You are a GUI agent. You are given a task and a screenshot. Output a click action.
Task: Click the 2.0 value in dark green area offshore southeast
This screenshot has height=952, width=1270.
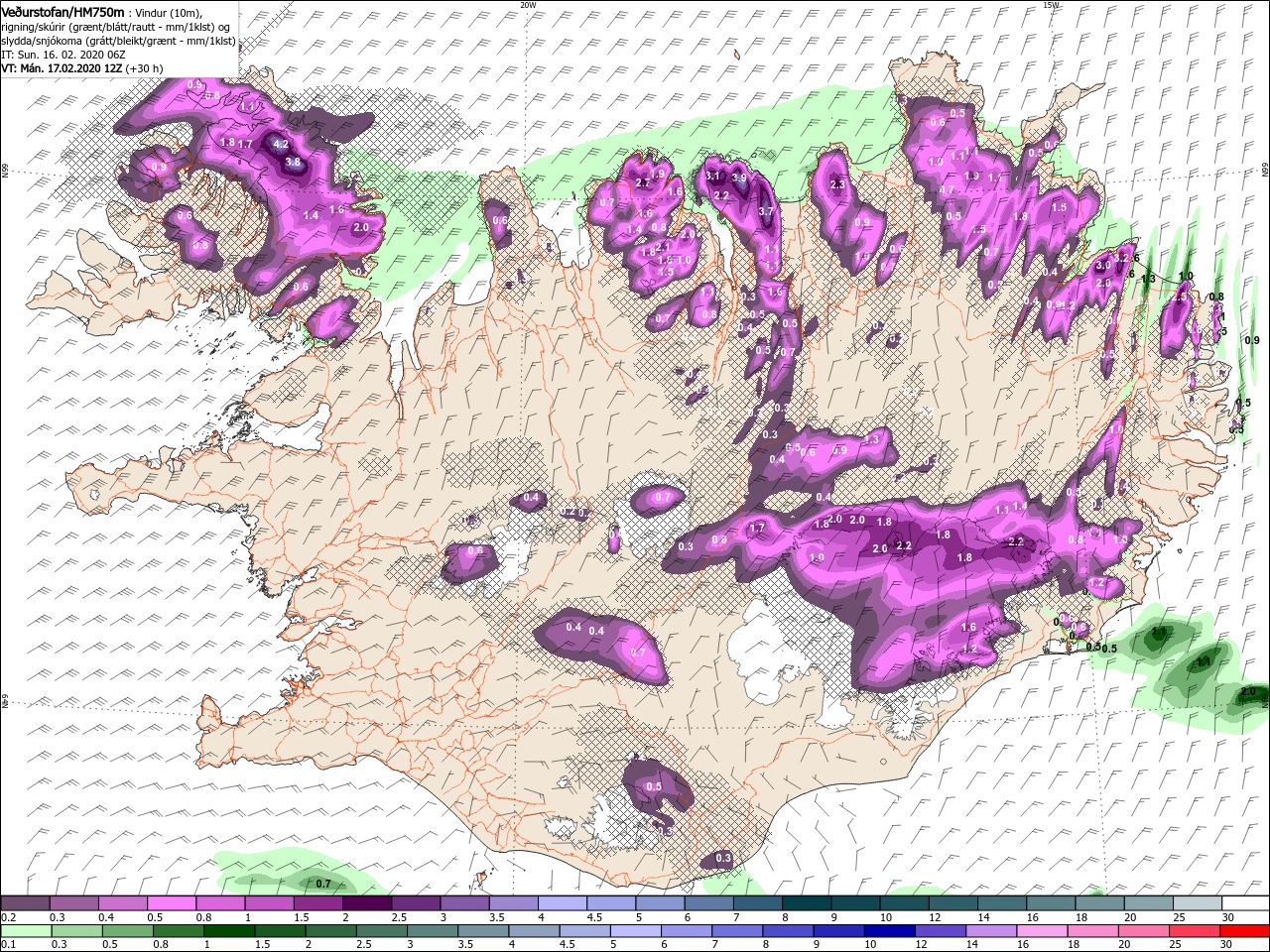(1248, 691)
